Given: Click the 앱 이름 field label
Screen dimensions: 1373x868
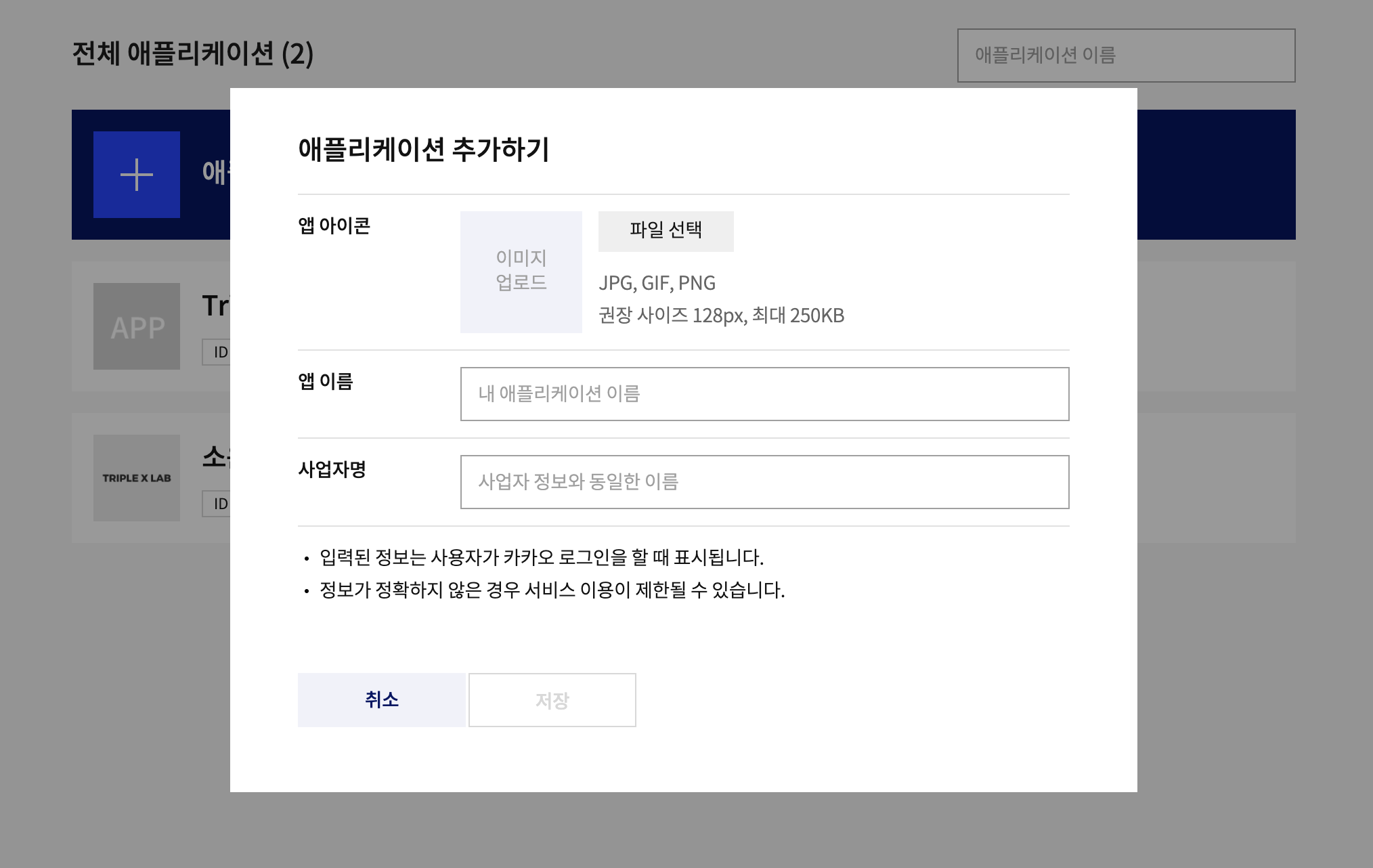Looking at the screenshot, I should point(326,381).
